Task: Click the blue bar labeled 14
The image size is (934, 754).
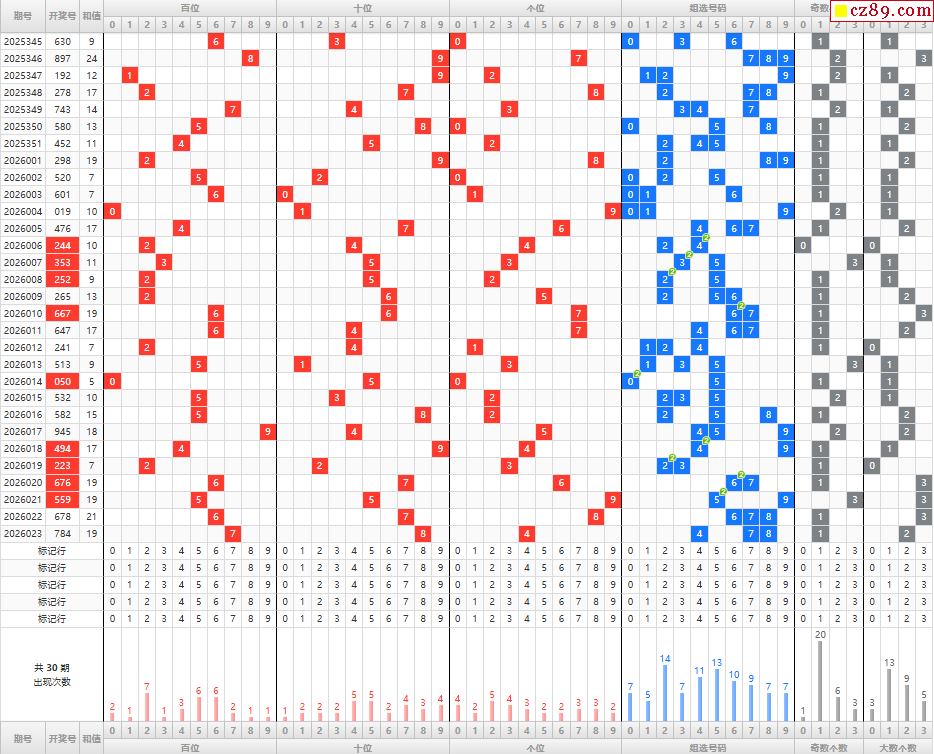Action: click(x=665, y=692)
